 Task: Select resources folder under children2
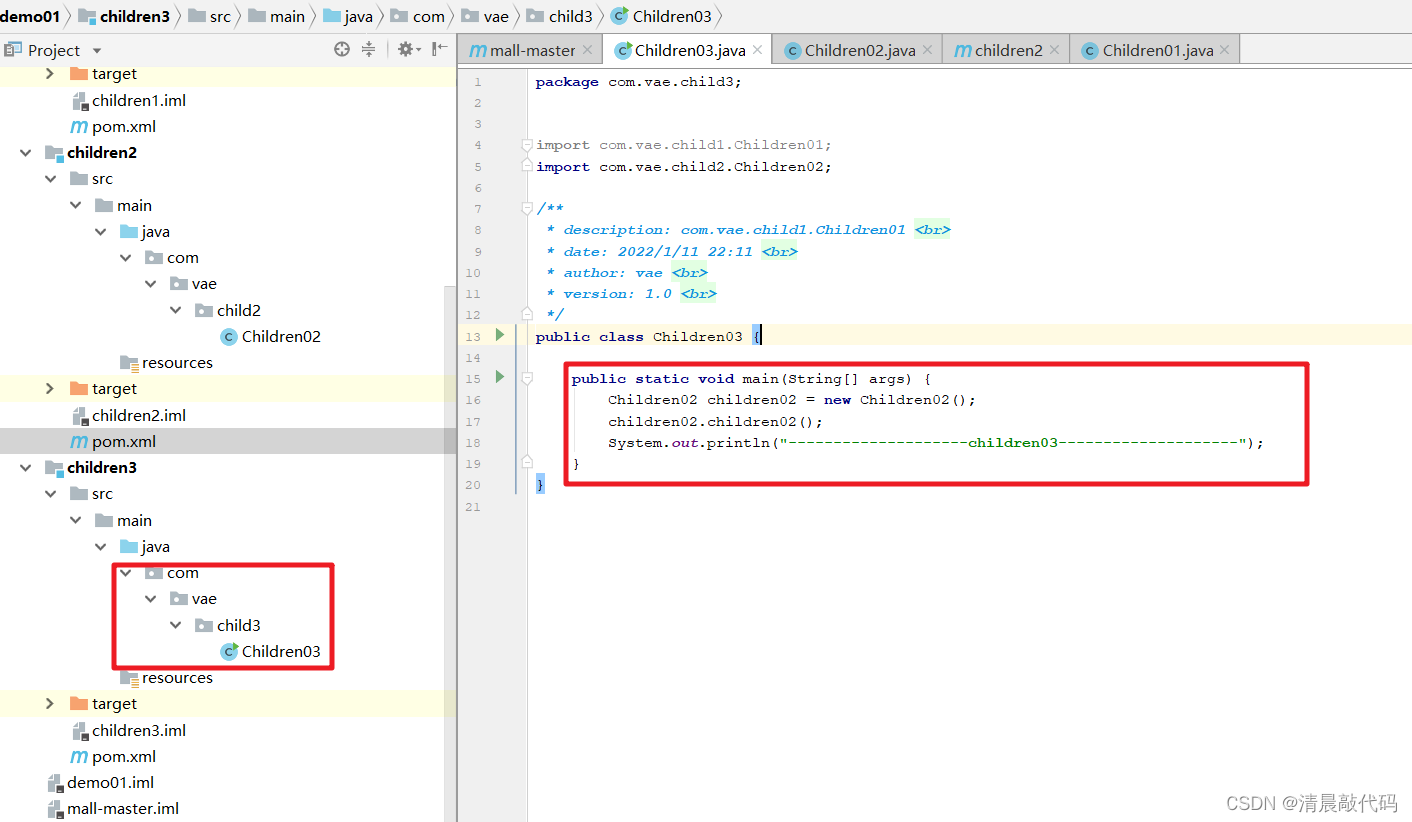[166, 362]
